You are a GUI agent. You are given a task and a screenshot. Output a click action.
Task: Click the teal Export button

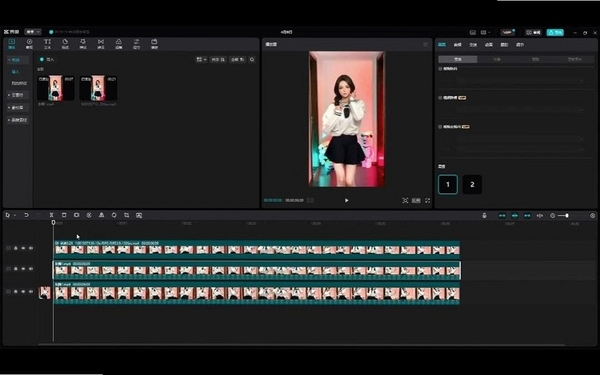pyautogui.click(x=555, y=33)
